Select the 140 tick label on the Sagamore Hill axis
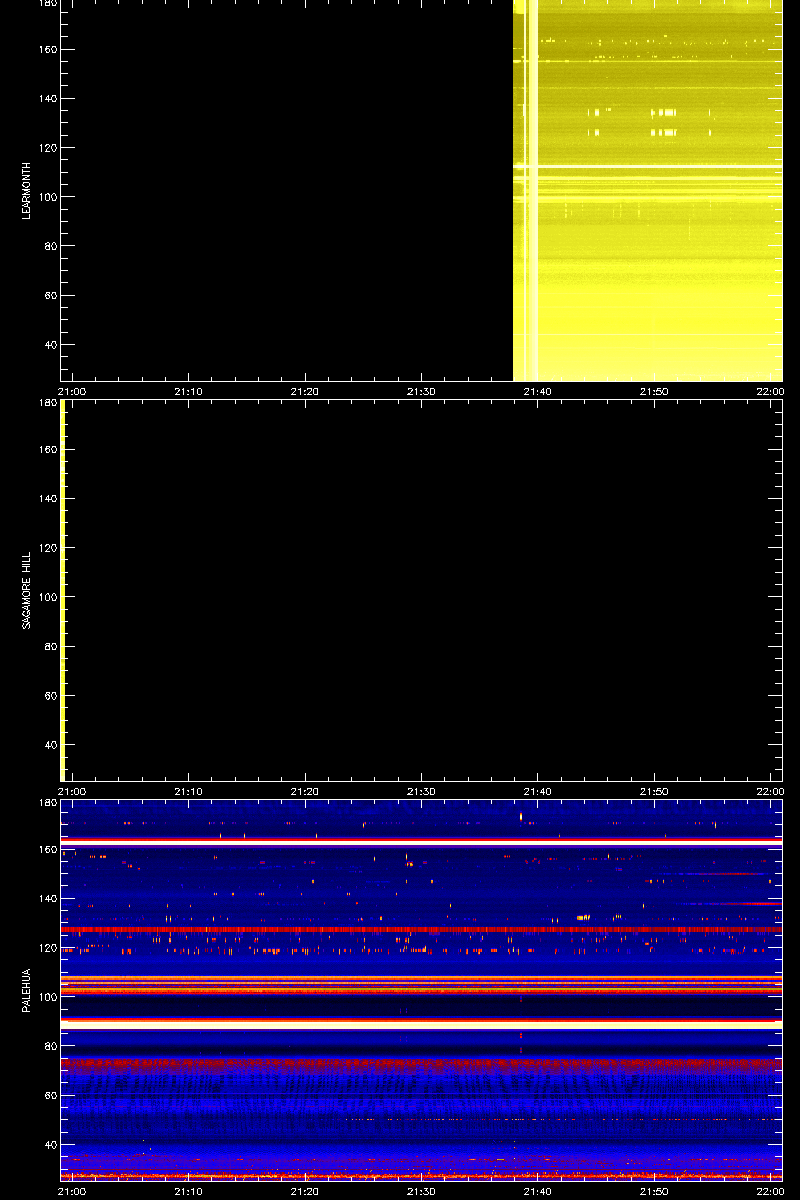Viewport: 800px width, 1200px height. pyautogui.click(x=46, y=499)
